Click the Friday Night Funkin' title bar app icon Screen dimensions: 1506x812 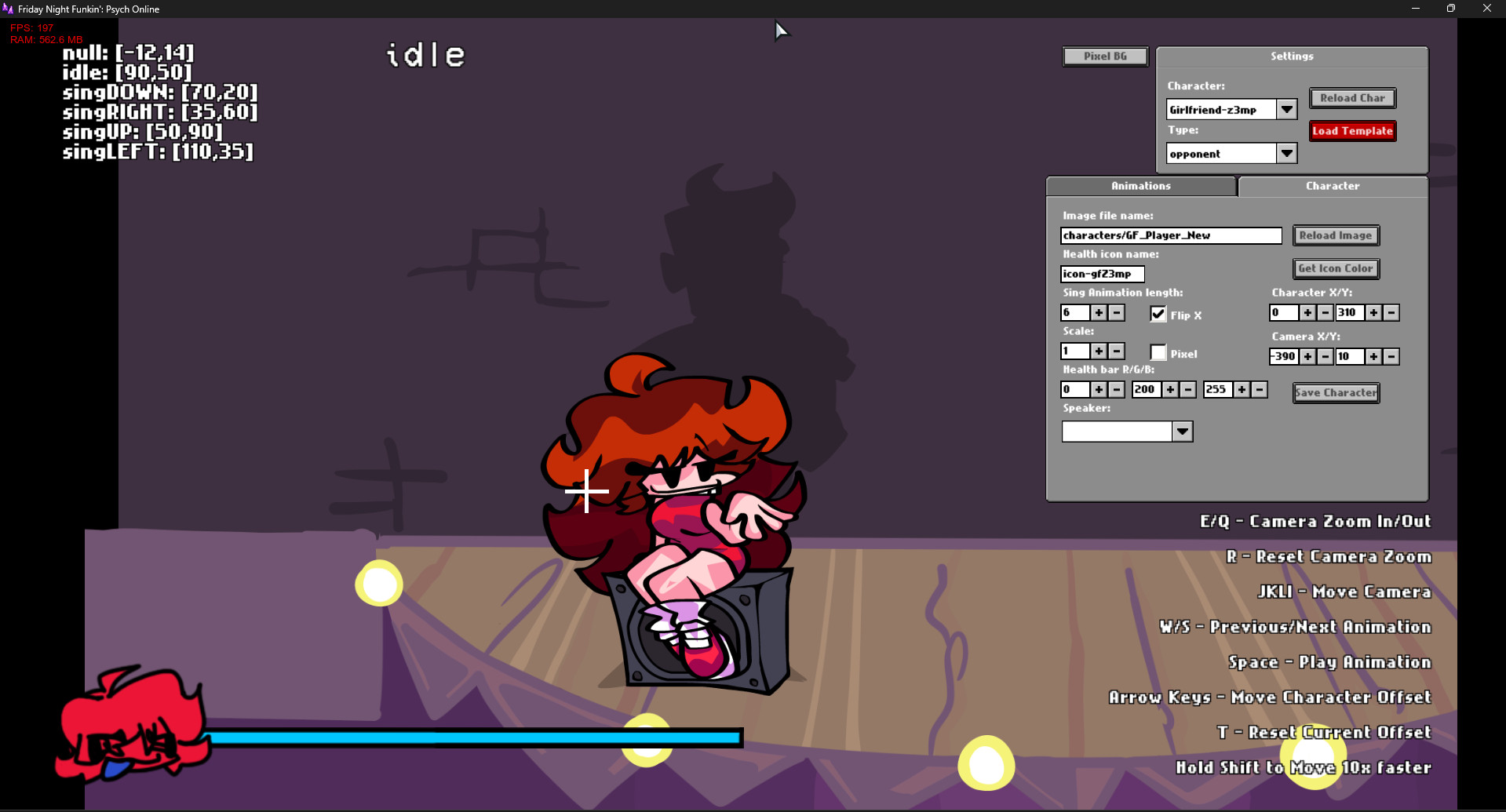[x=8, y=9]
